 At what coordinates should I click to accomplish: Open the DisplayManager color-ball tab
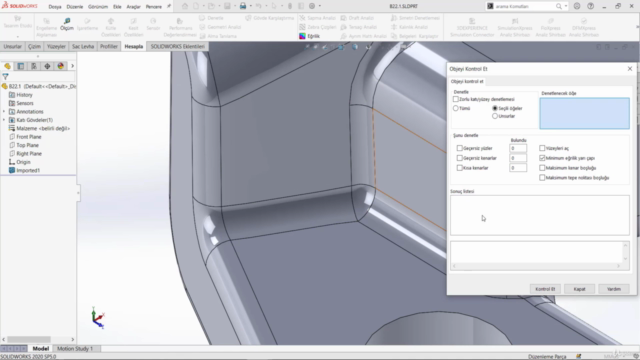point(60,66)
